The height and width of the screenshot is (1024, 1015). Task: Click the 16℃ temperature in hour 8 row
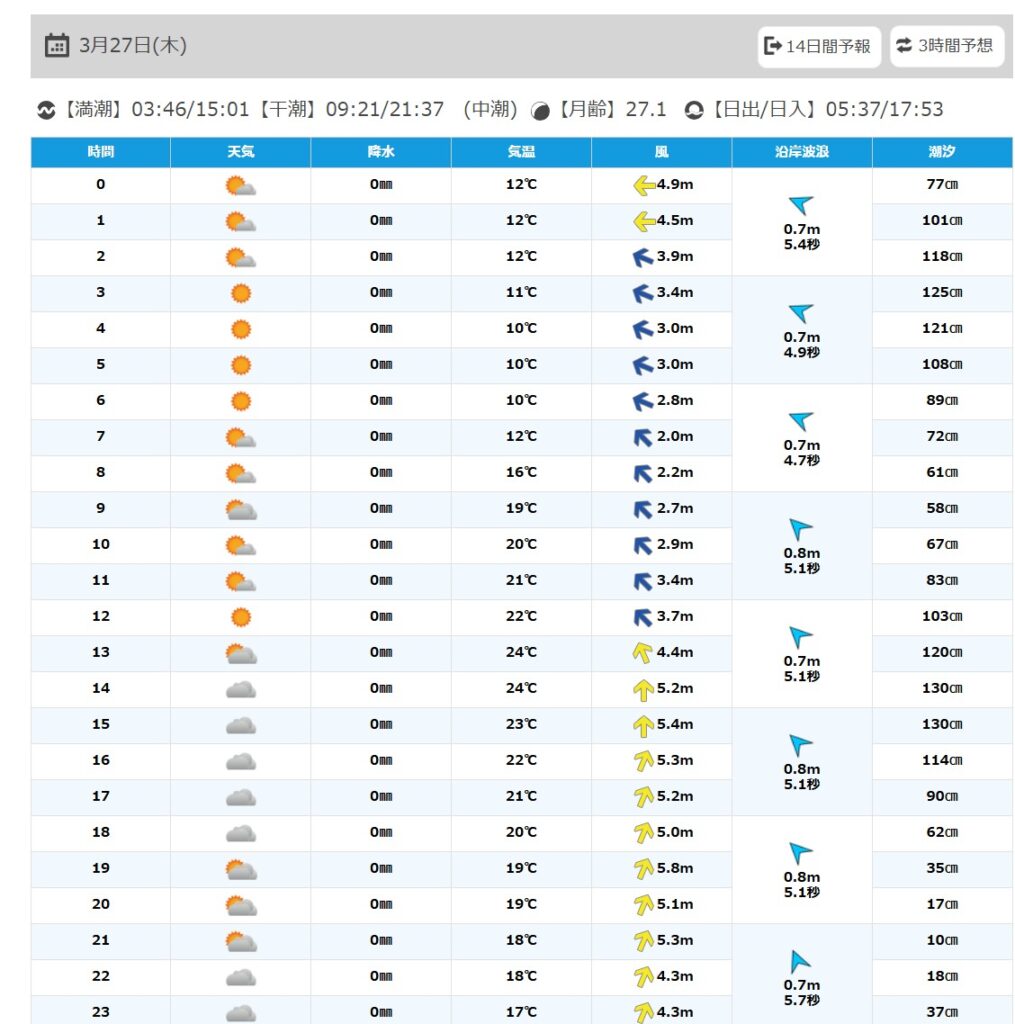point(521,472)
